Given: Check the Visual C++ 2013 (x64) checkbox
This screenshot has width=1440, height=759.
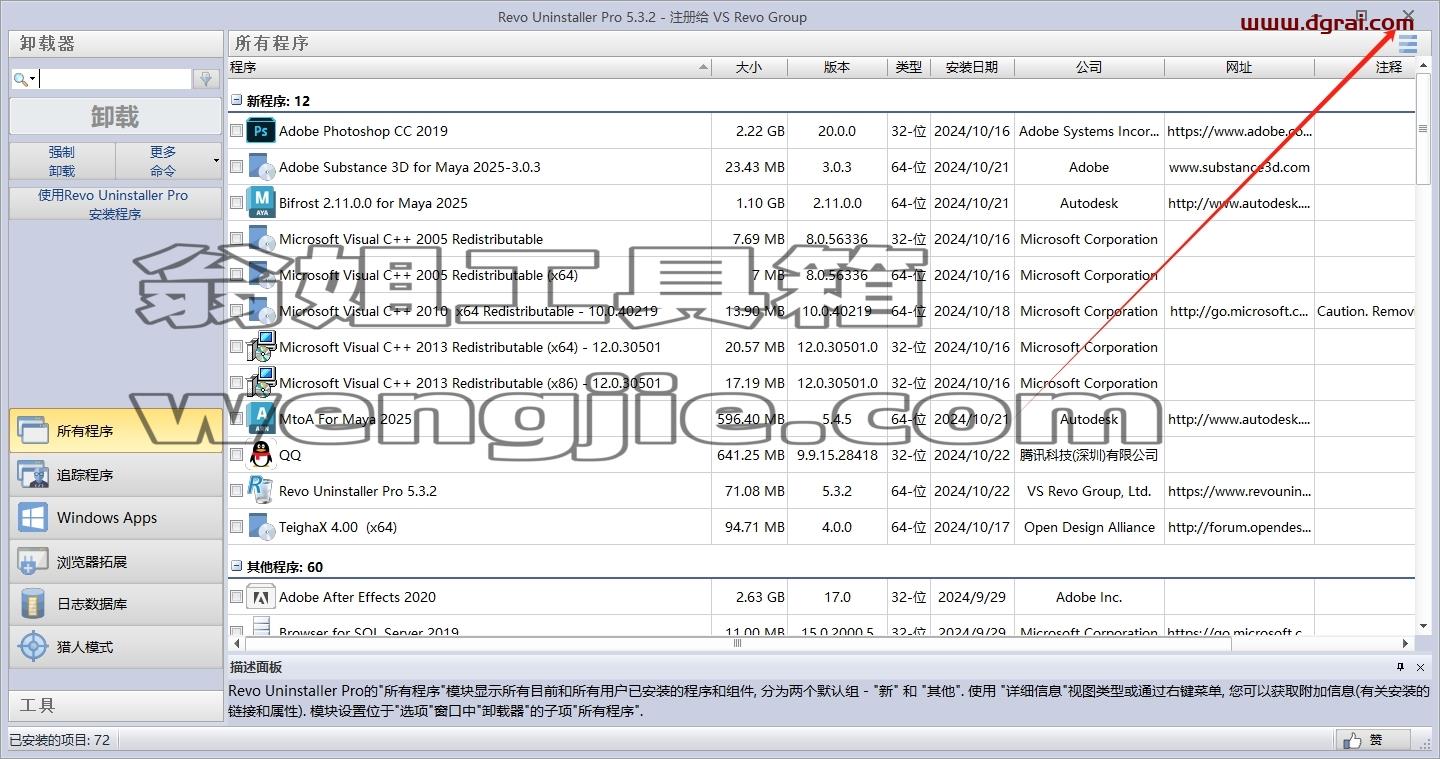Looking at the screenshot, I should 236,347.
